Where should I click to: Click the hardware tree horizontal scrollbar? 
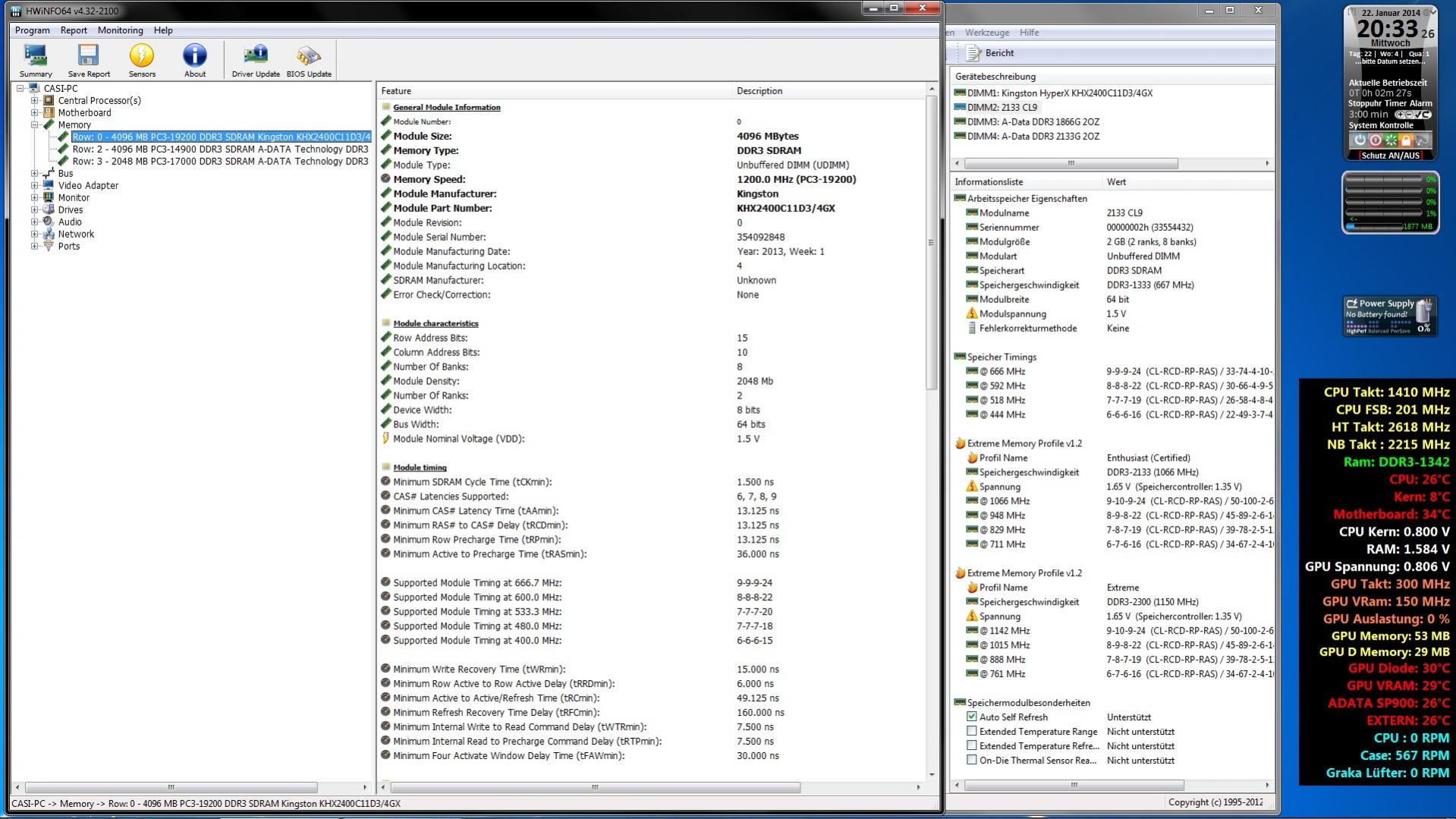[171, 787]
